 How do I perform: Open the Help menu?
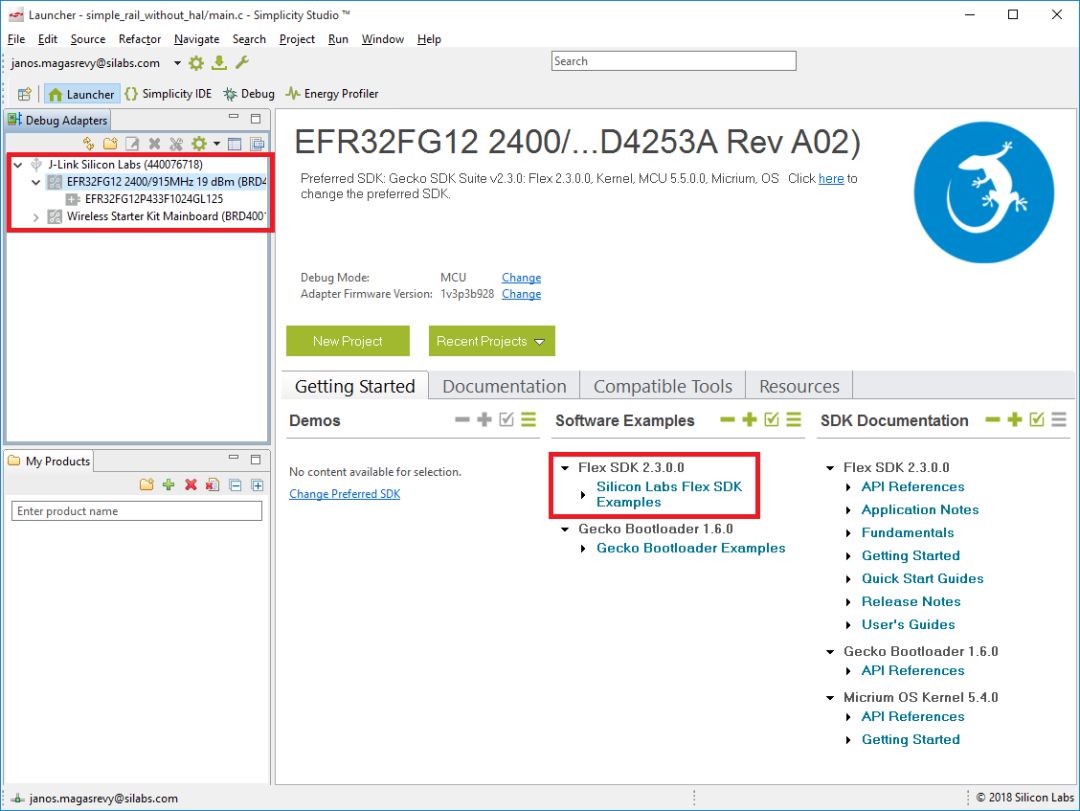[429, 39]
